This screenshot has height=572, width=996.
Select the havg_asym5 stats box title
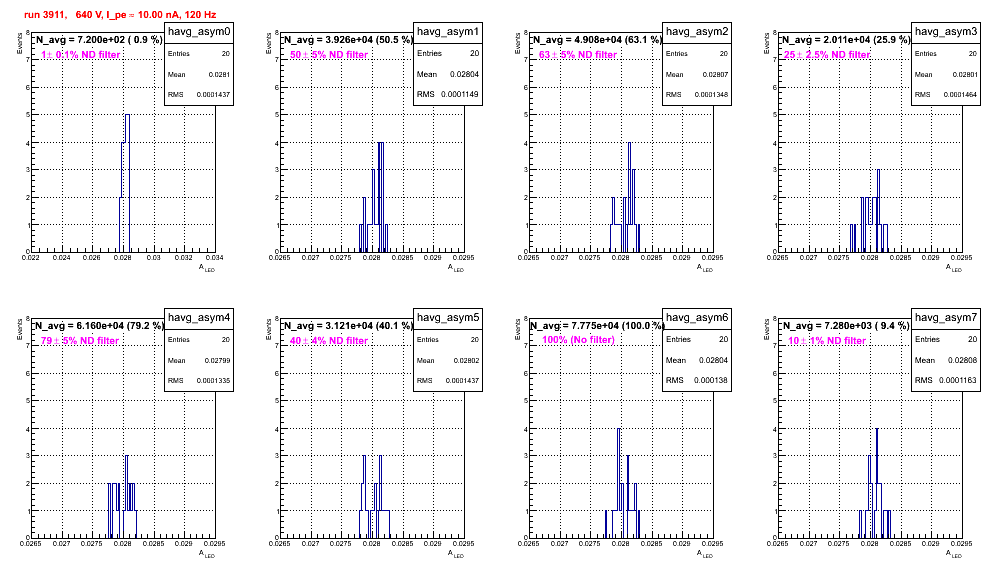click(448, 317)
